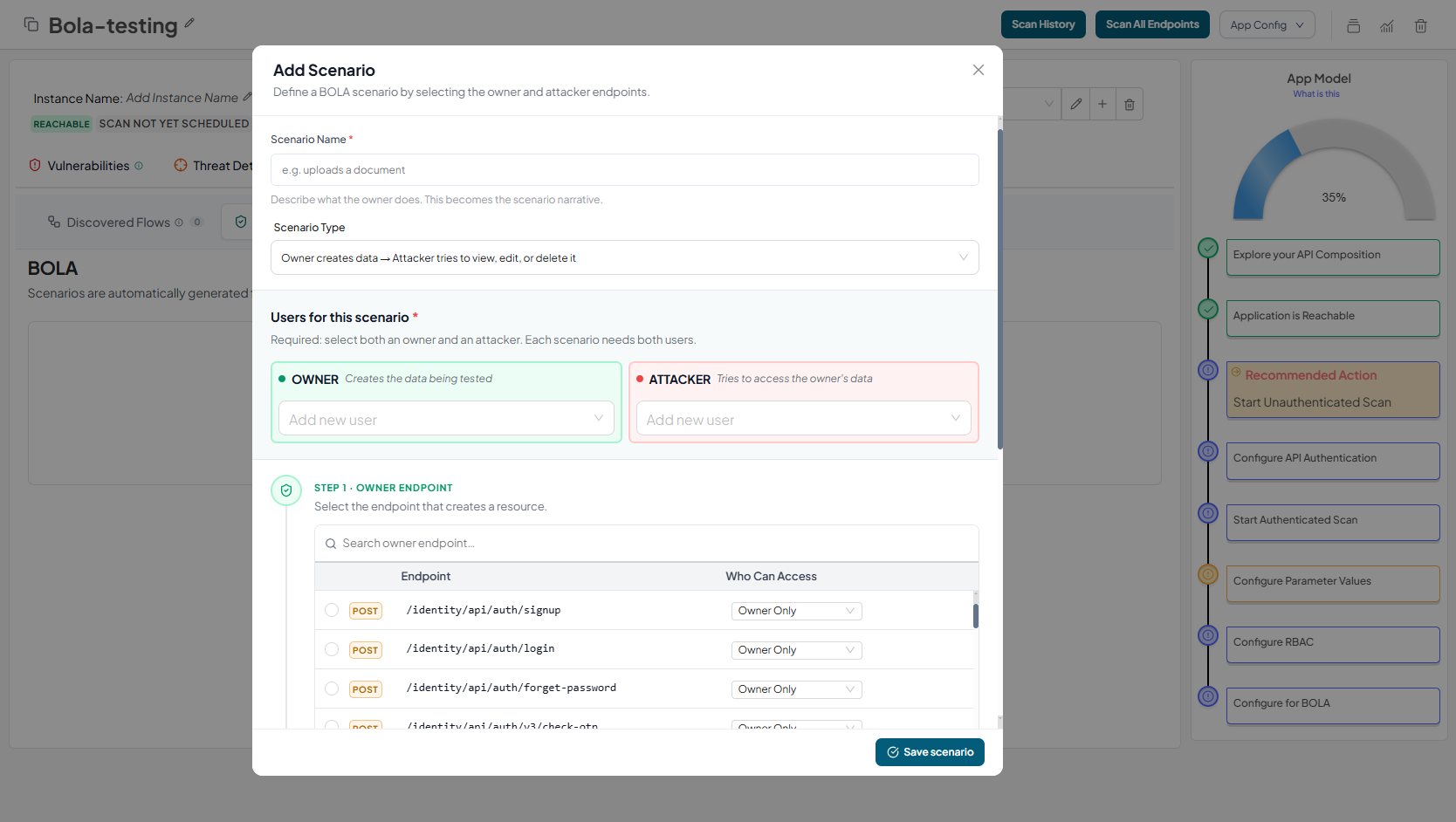Select the /identity/api/auth/login endpoint radio button
Screen dimensions: 1456x822
(x=332, y=649)
